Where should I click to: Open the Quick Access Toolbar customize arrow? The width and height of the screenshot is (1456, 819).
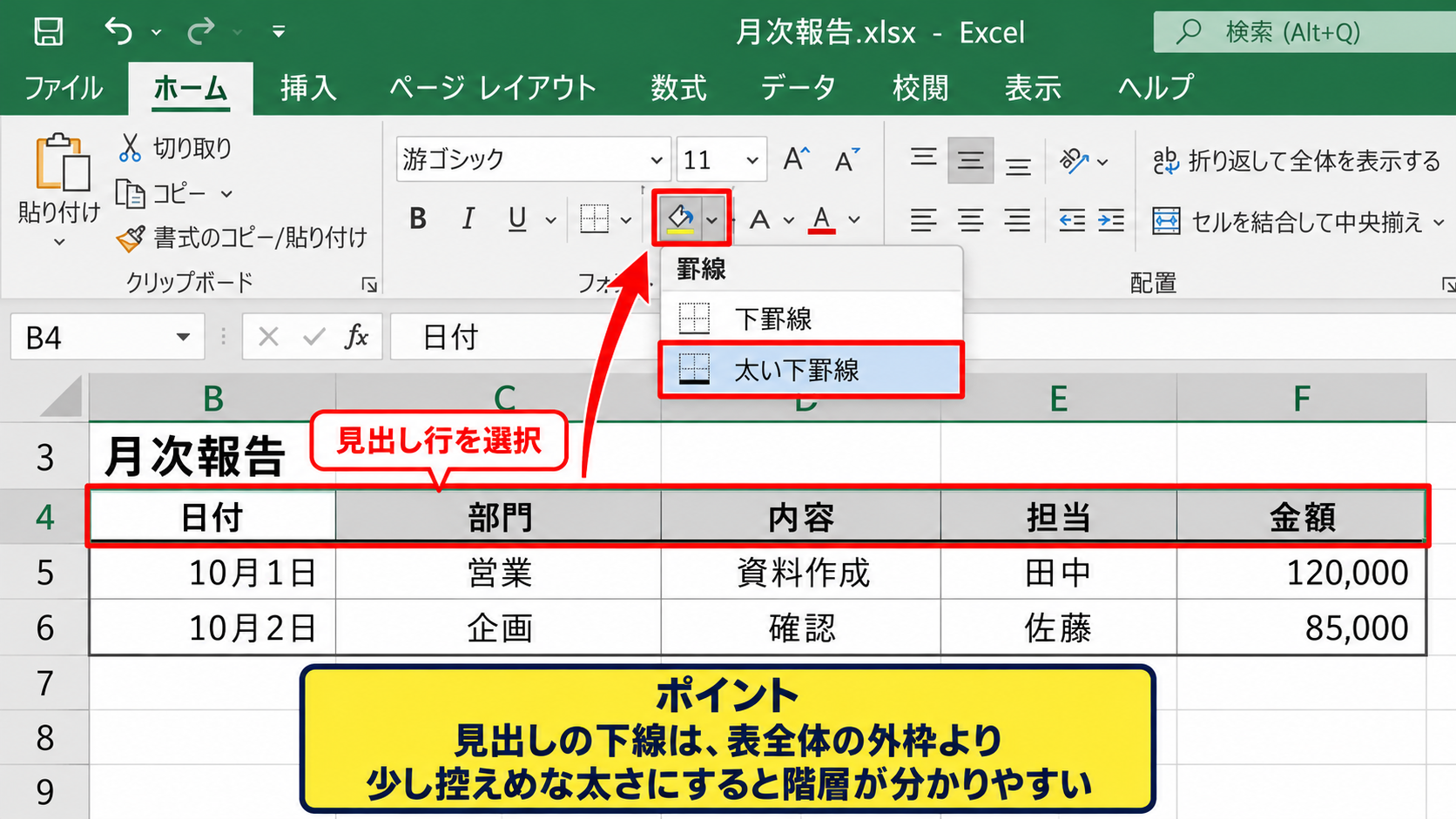coord(279,32)
